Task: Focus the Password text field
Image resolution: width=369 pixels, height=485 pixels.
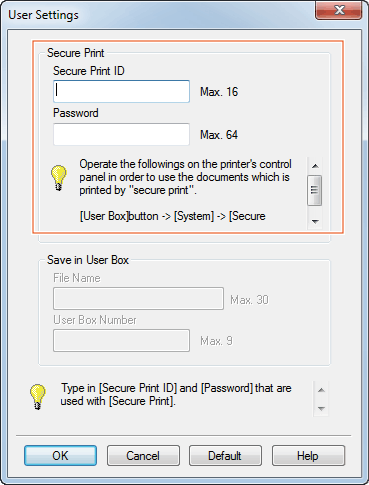Action: 121,134
